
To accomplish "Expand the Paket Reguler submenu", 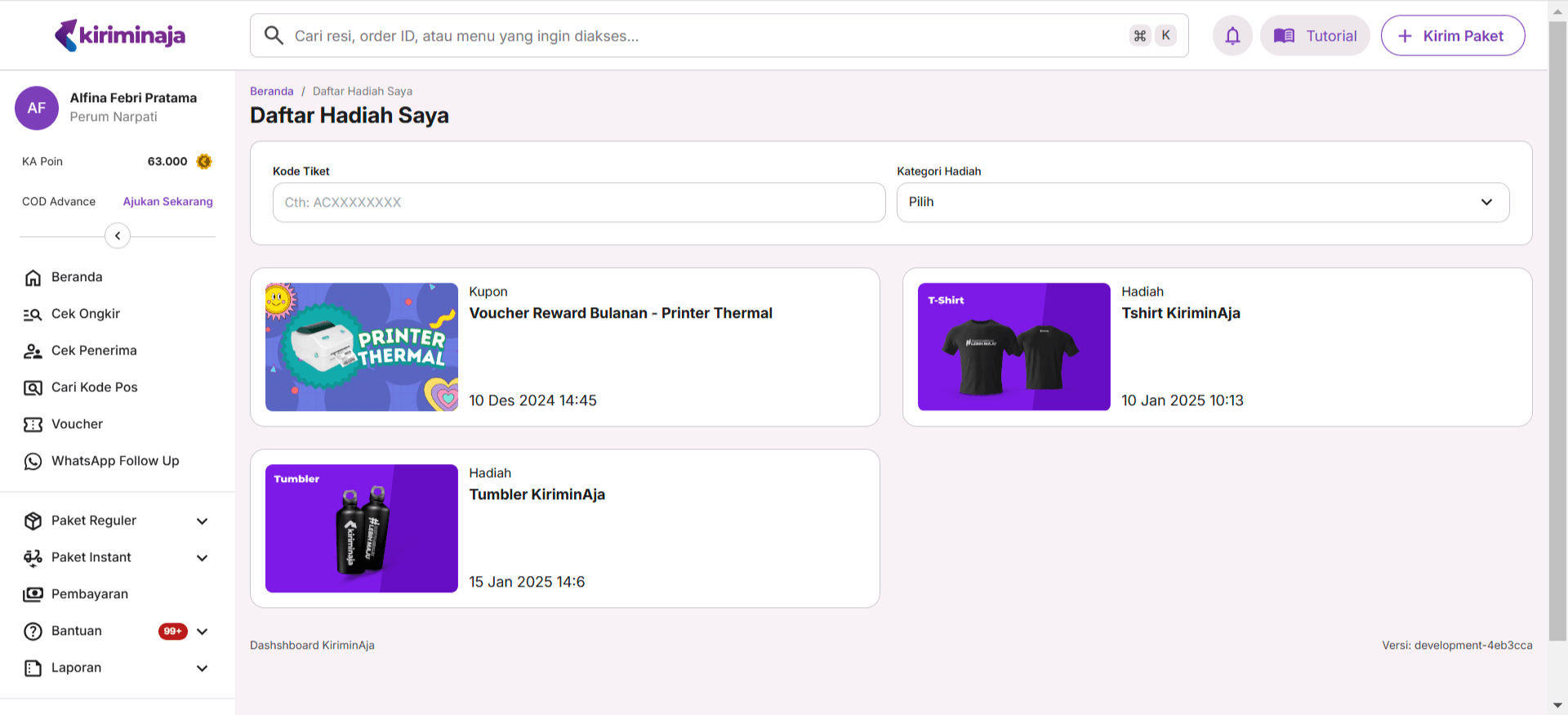I will (202, 521).
